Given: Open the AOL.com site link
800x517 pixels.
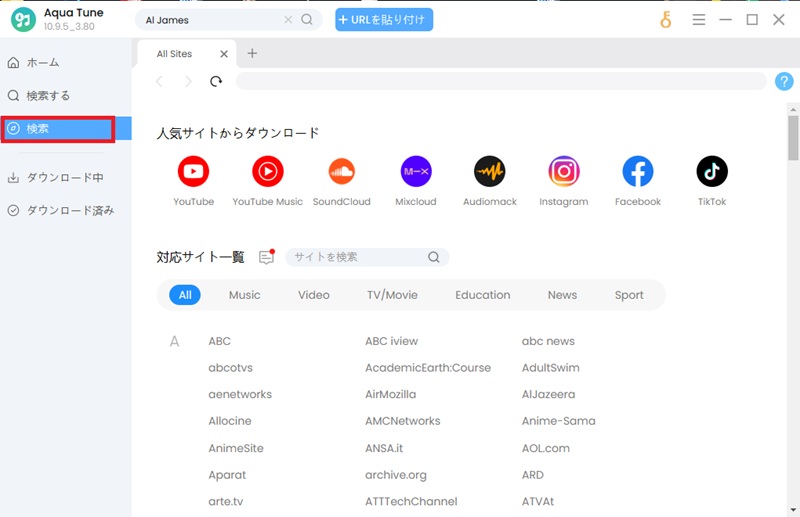Looking at the screenshot, I should point(545,448).
